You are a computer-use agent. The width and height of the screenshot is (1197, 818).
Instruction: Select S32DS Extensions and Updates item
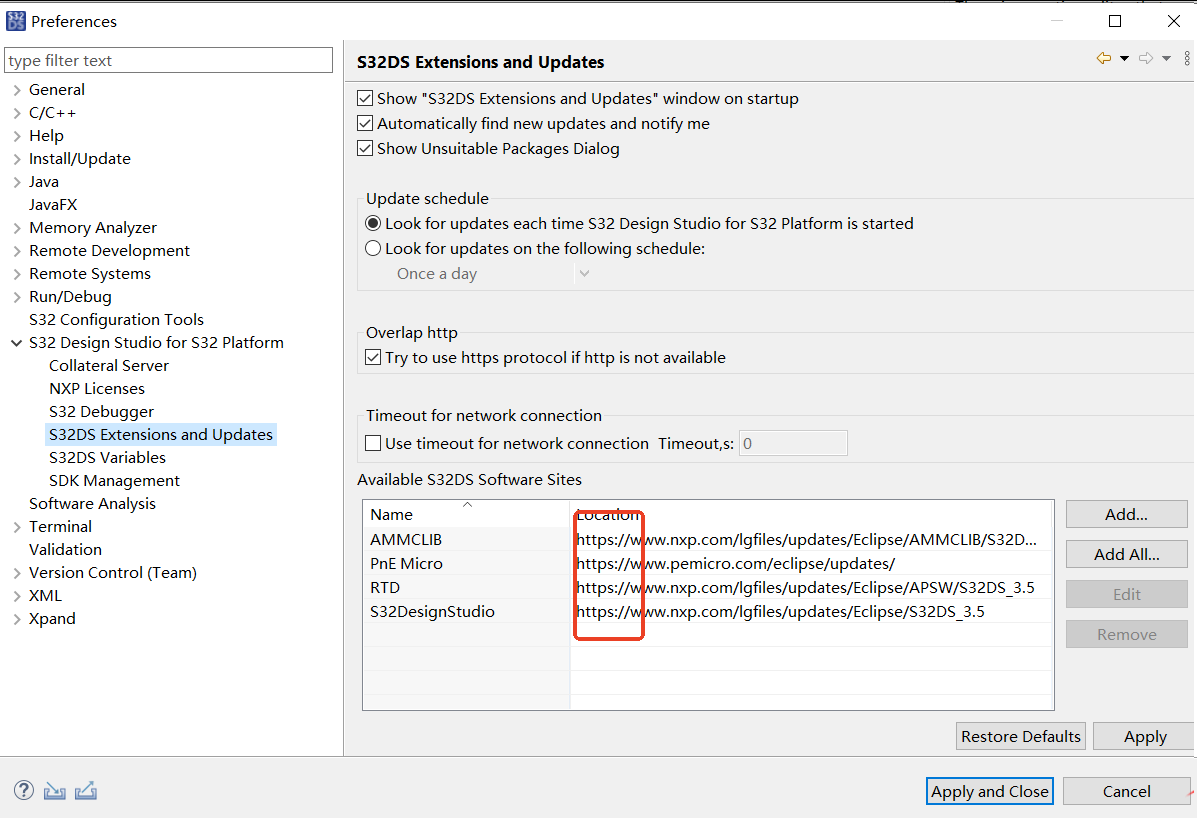coord(160,434)
